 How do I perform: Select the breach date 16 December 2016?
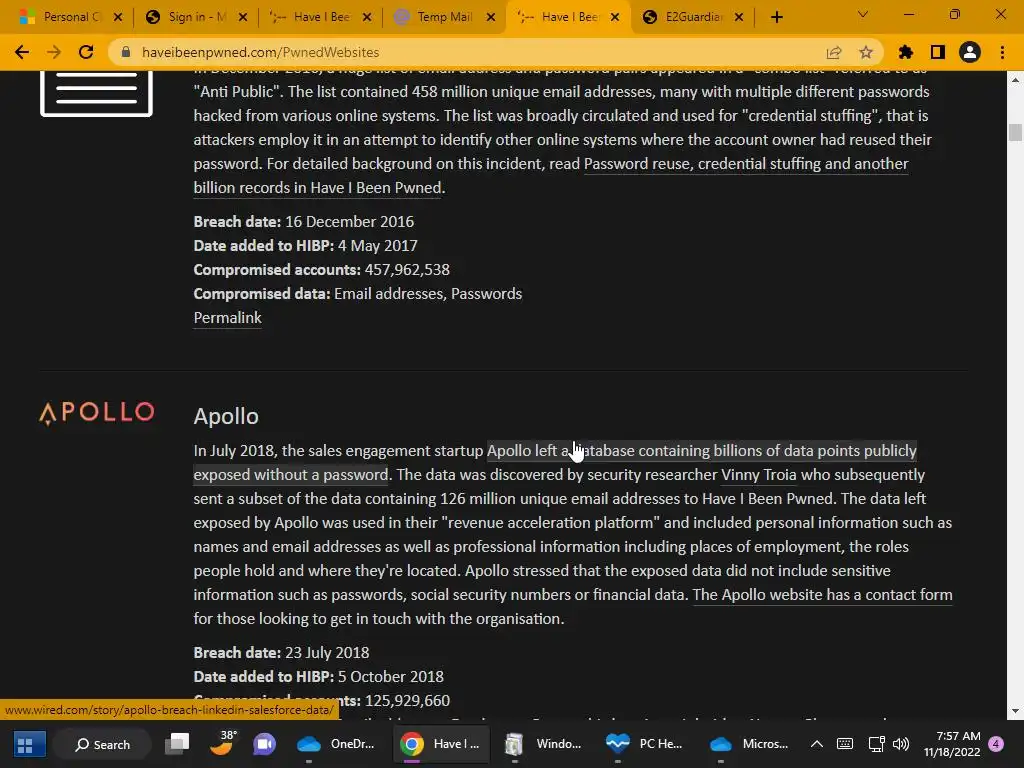[349, 222]
